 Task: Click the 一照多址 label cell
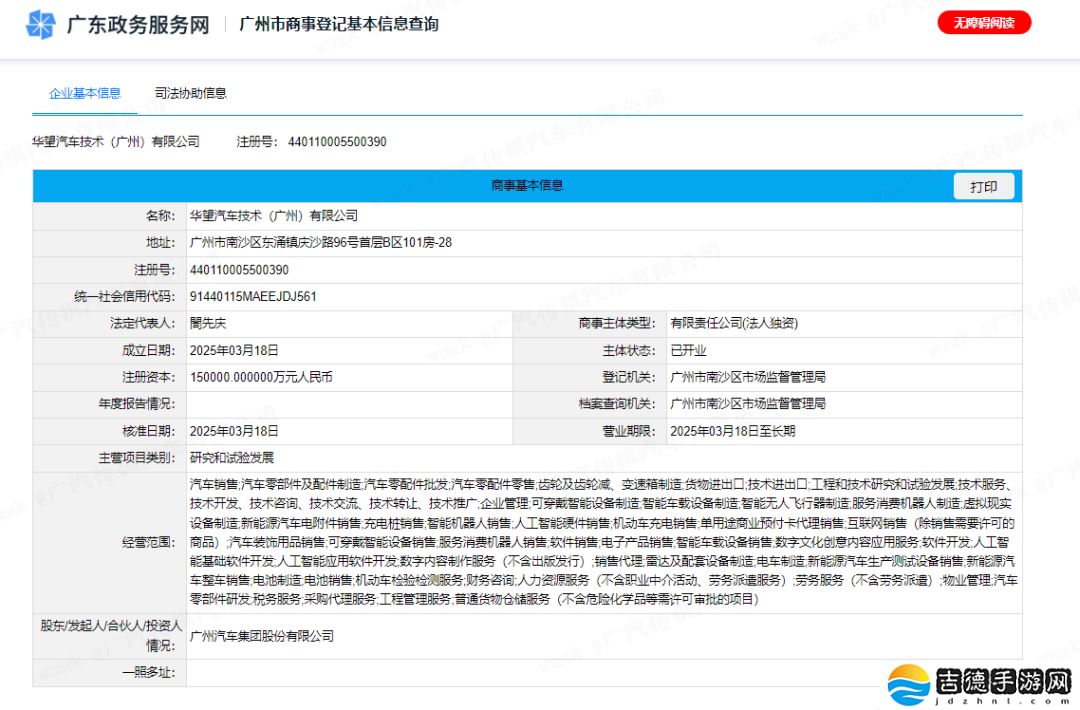click(x=110, y=672)
